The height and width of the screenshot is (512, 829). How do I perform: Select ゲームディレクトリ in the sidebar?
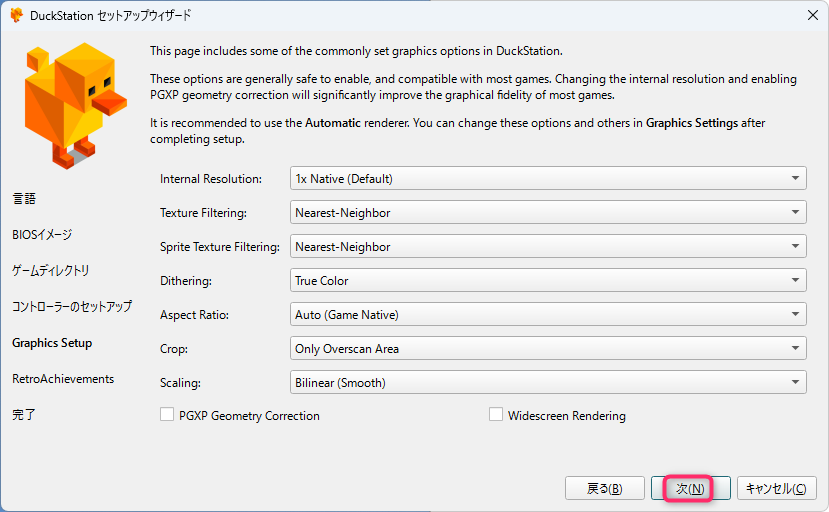point(50,271)
